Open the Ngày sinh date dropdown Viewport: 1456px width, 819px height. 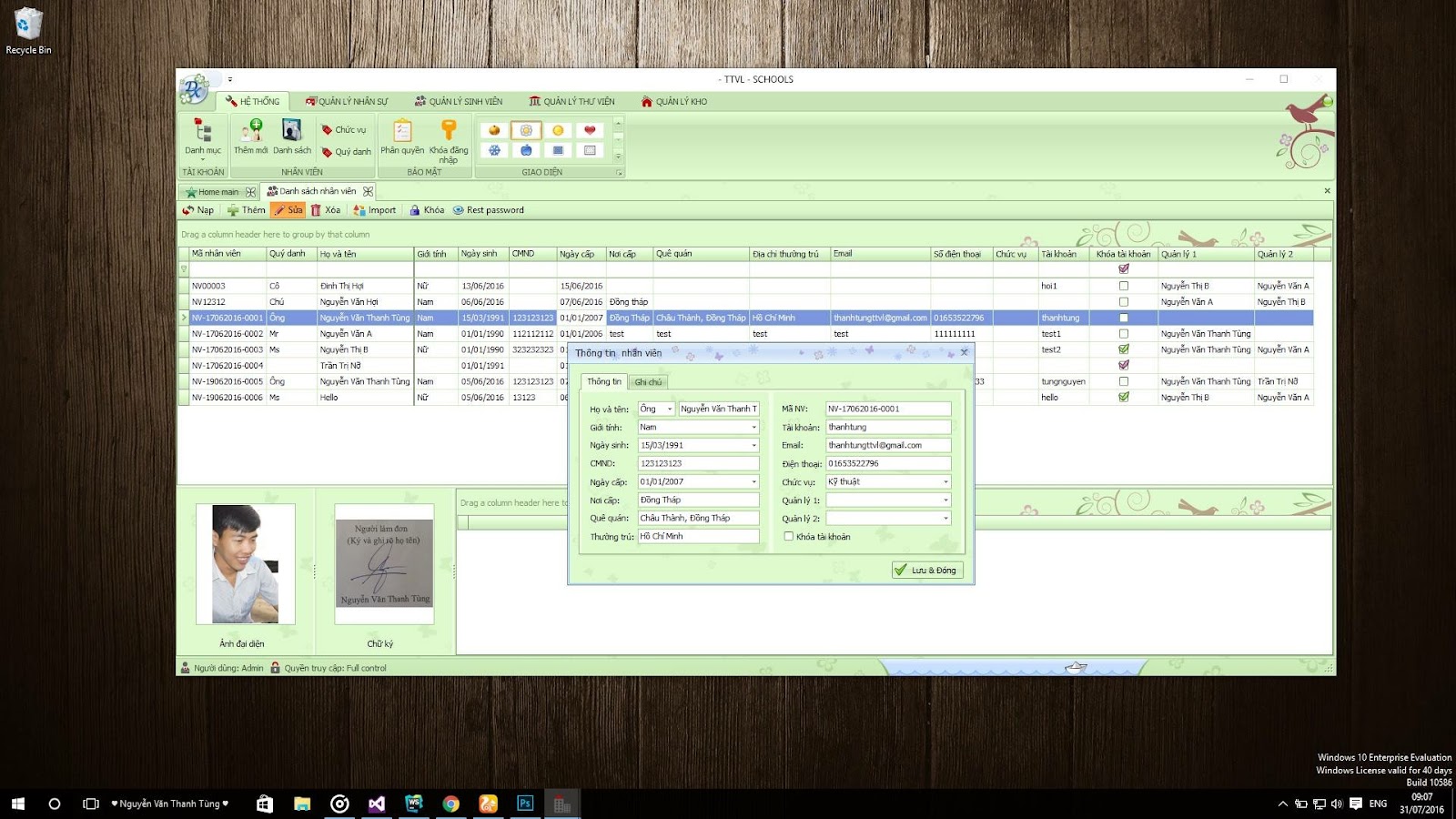753,446
